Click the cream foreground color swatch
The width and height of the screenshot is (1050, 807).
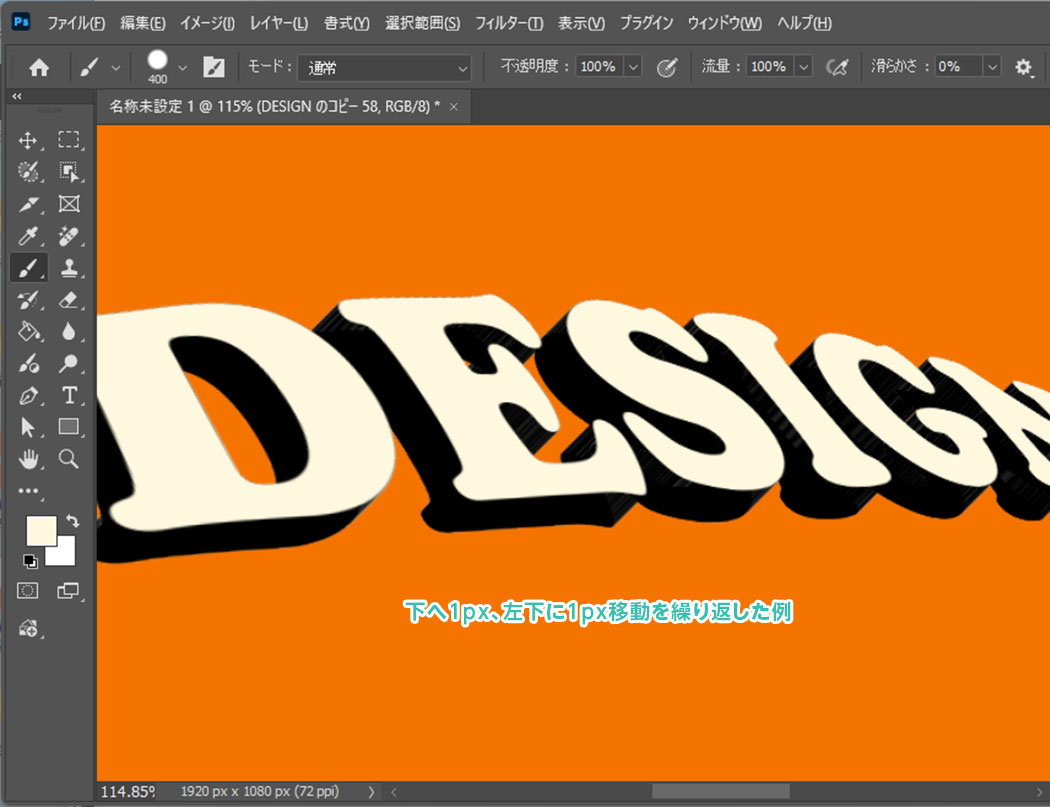point(40,531)
